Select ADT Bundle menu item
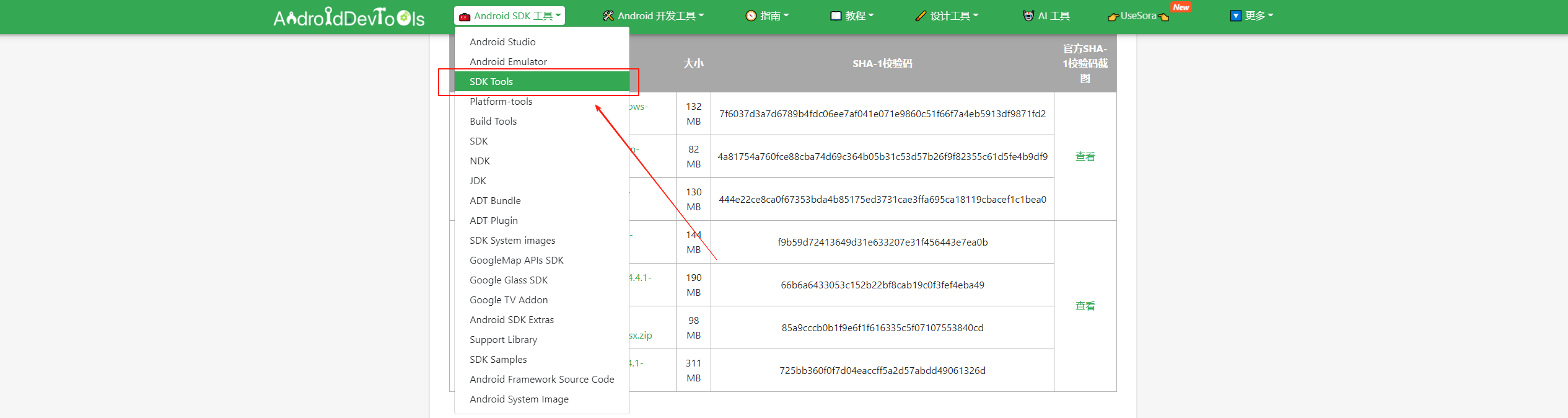 542,200
